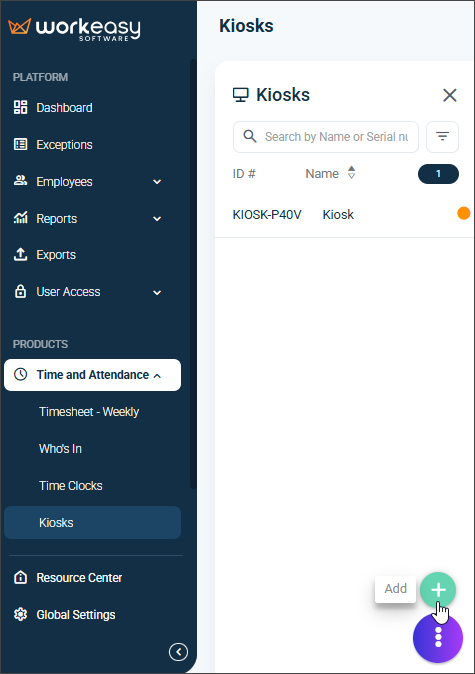Click the Dashboard icon in sidebar

coord(20,107)
